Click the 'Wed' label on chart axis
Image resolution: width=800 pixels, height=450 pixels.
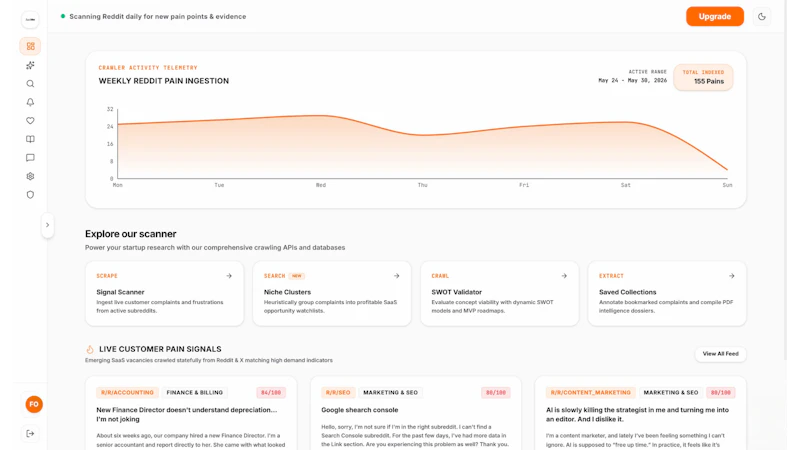320,185
